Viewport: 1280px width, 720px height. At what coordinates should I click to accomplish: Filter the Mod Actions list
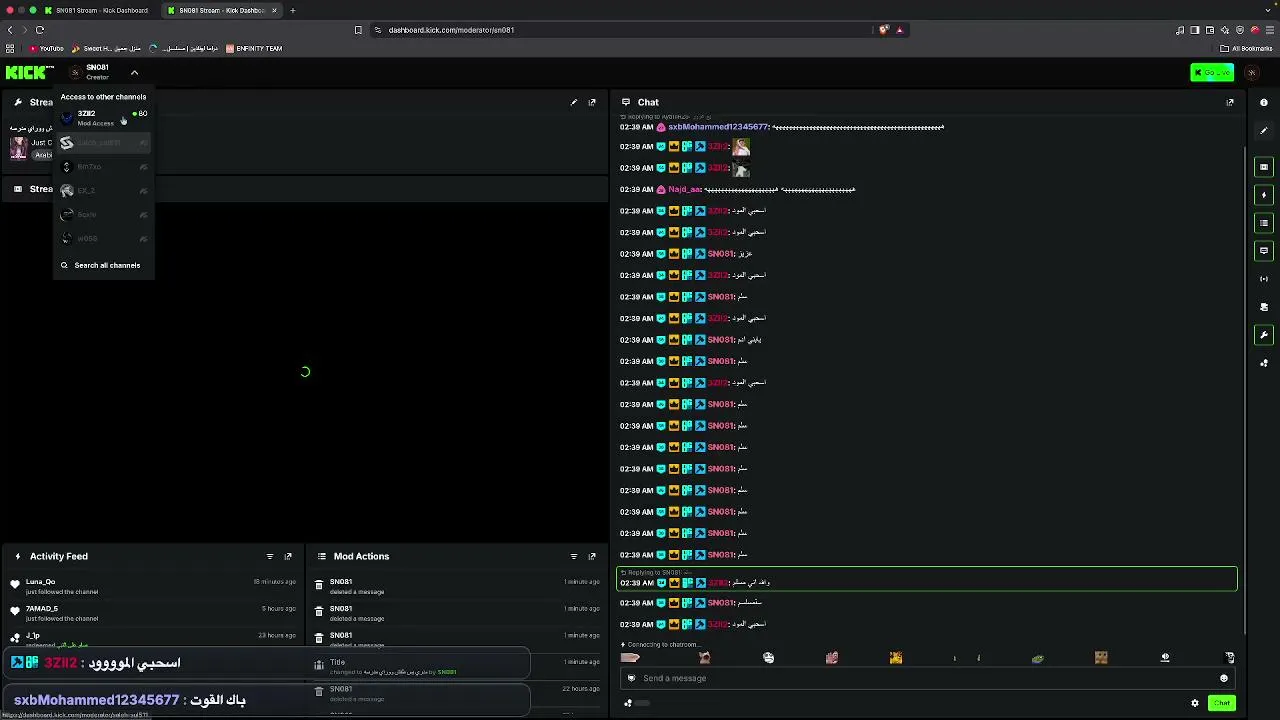point(574,556)
